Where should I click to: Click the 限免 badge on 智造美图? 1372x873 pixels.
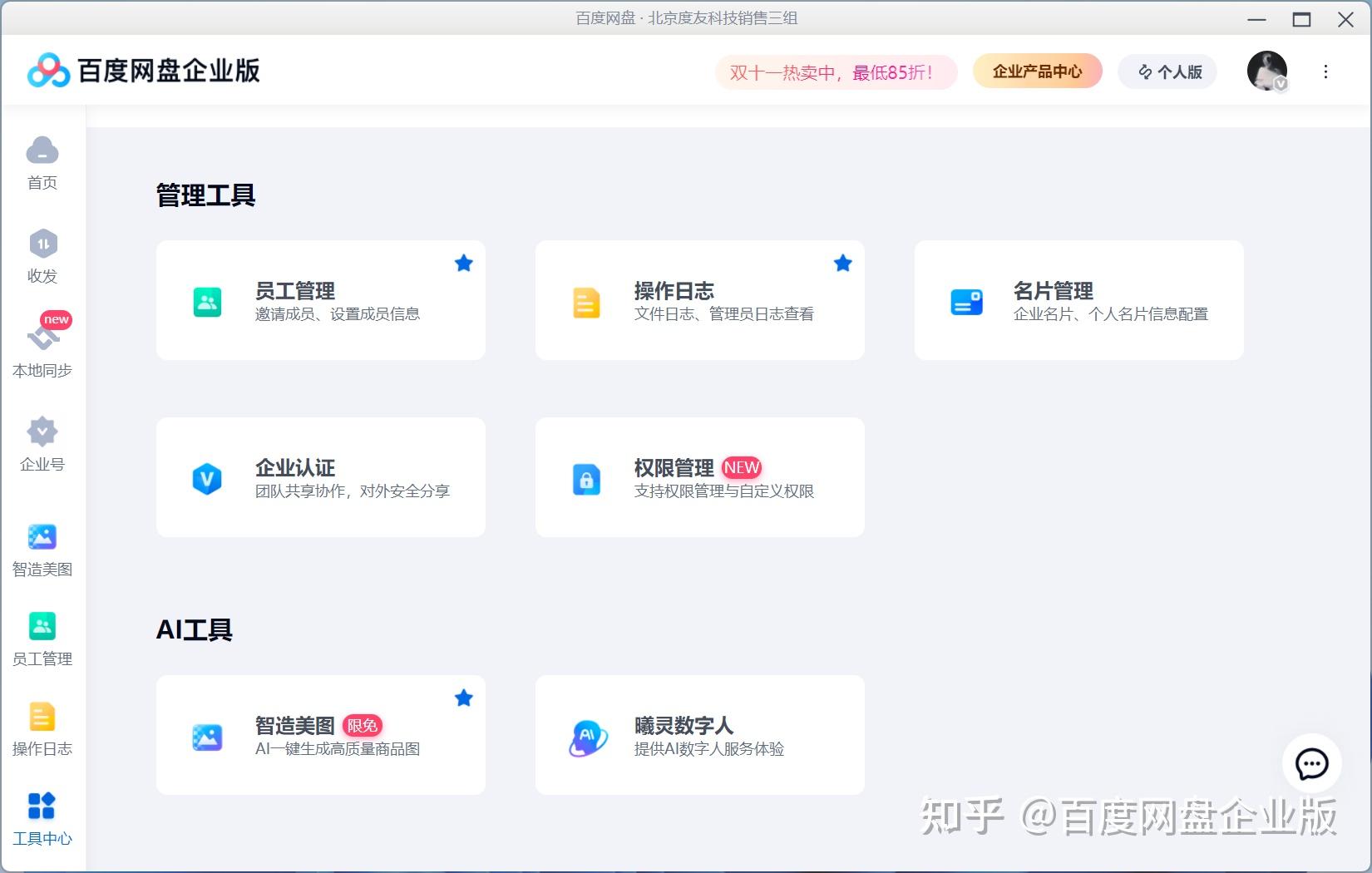coord(363,726)
